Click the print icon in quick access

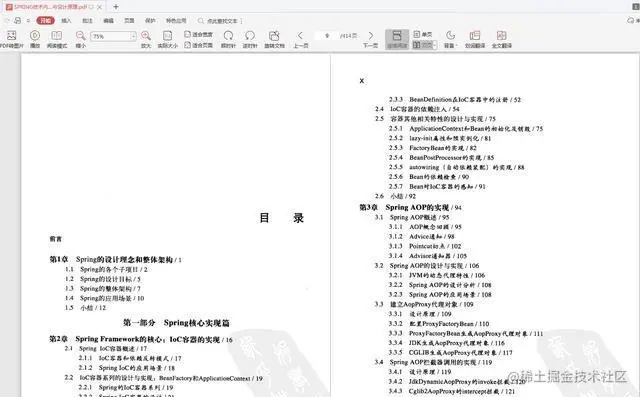tap(18, 20)
